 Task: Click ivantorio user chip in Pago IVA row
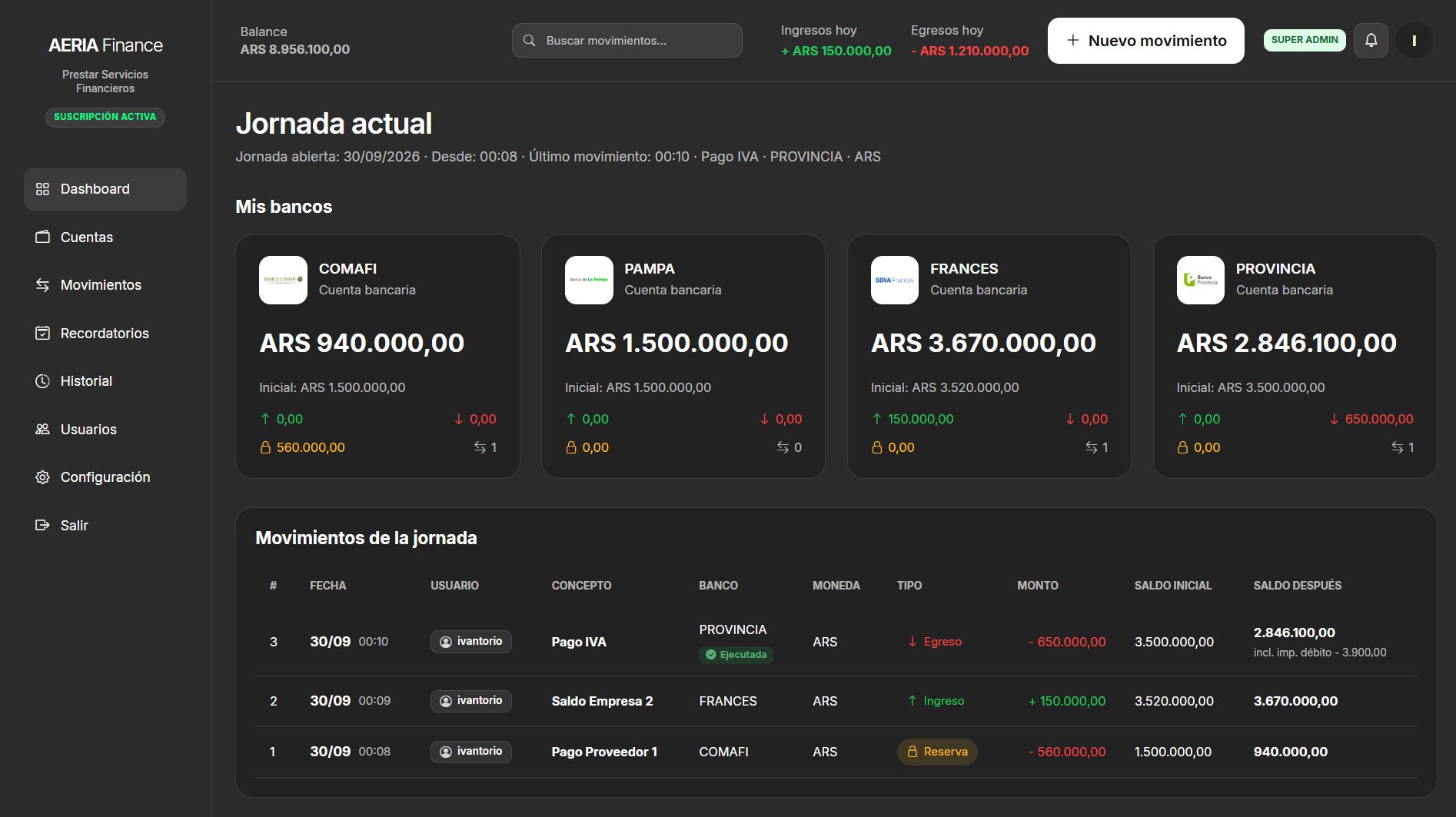(x=470, y=642)
